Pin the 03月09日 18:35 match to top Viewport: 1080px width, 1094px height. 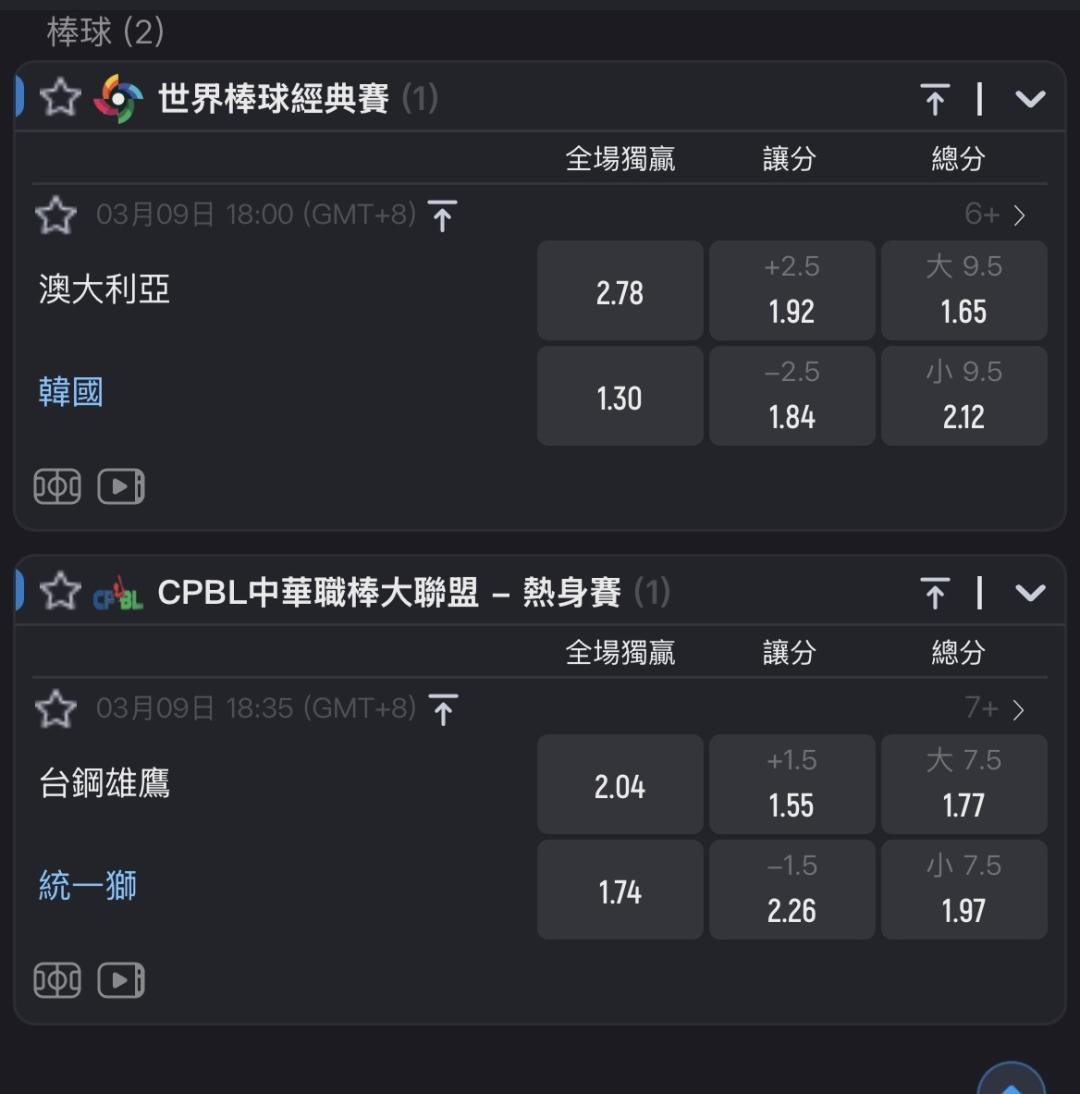point(442,709)
